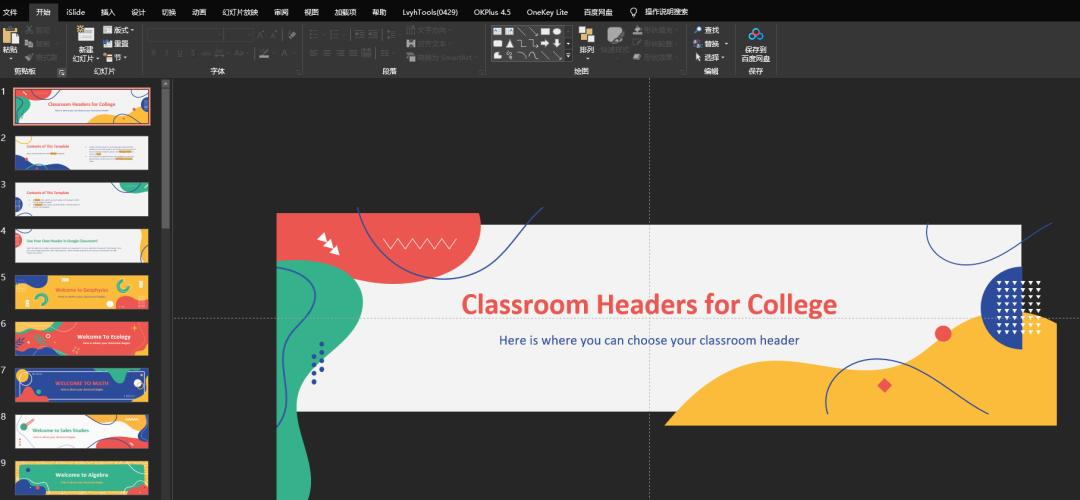
Task: Open the Insert (插入) ribbon tab
Action: pyautogui.click(x=108, y=12)
